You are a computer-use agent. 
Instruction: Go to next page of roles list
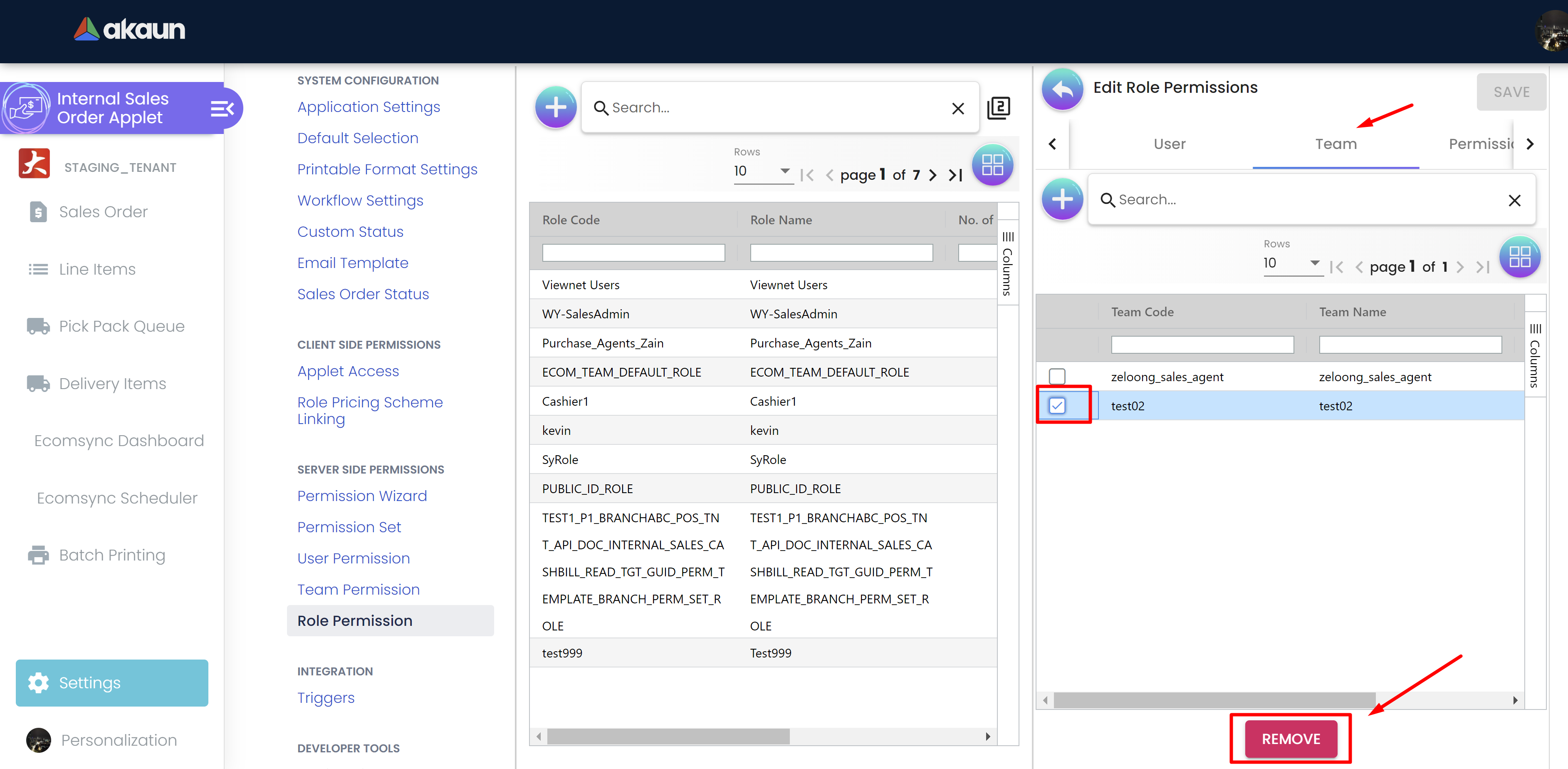click(x=932, y=175)
